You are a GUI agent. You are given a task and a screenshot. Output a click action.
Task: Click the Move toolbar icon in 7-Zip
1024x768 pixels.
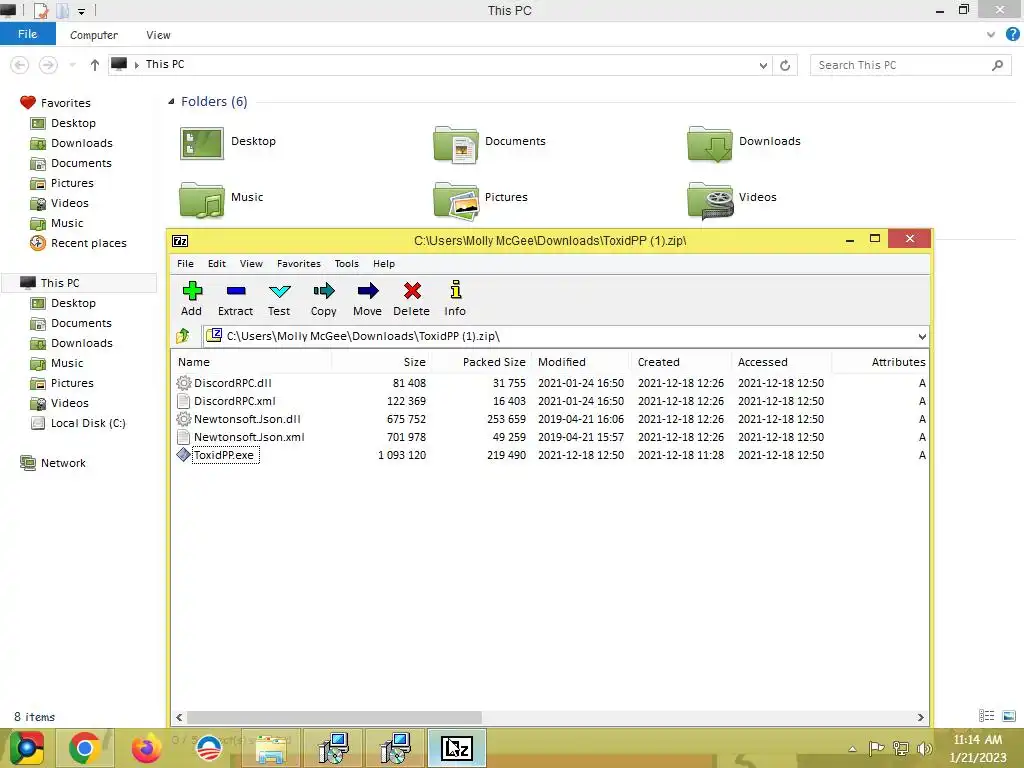(367, 298)
